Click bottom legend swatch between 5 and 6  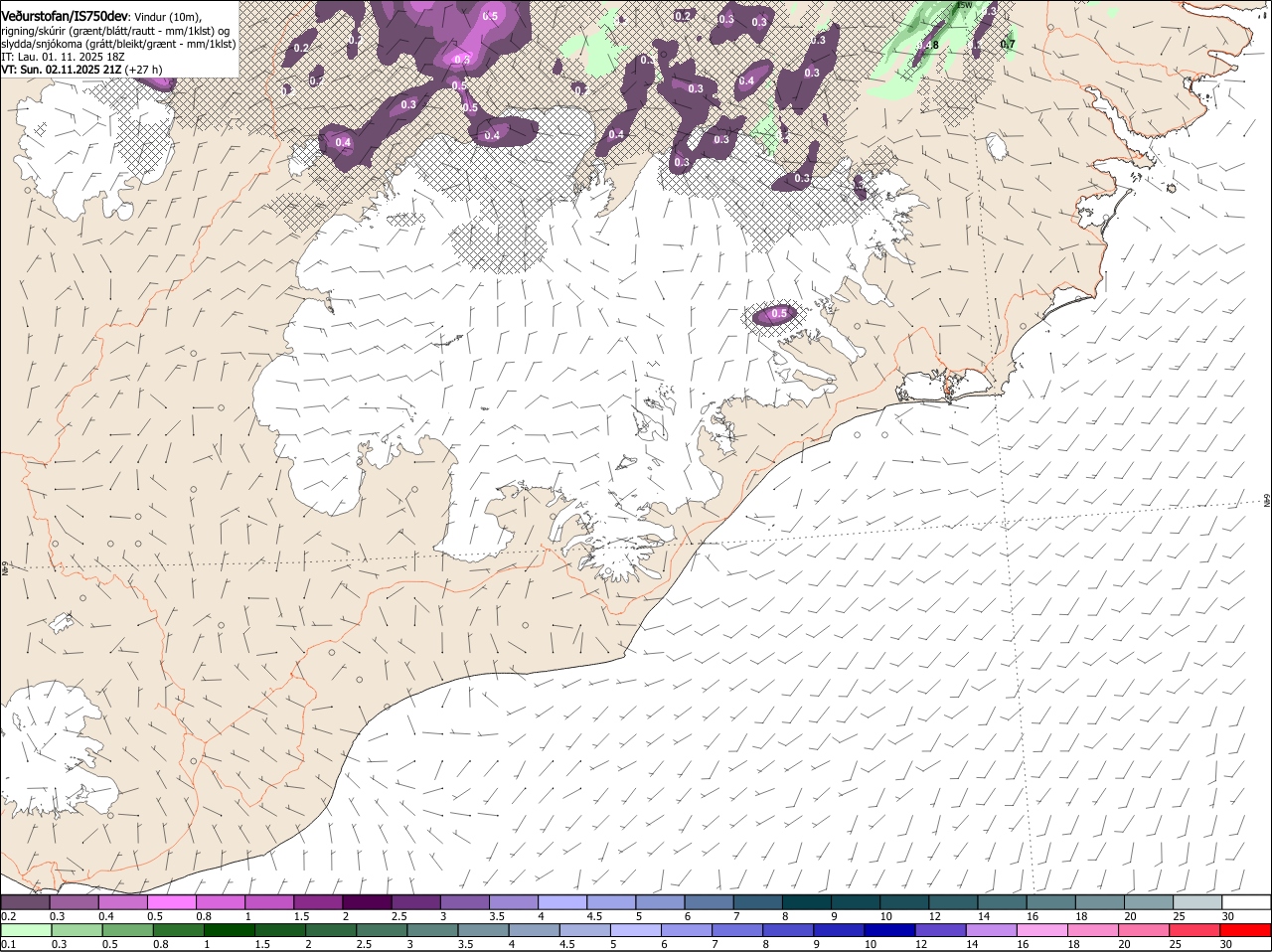coord(636,930)
